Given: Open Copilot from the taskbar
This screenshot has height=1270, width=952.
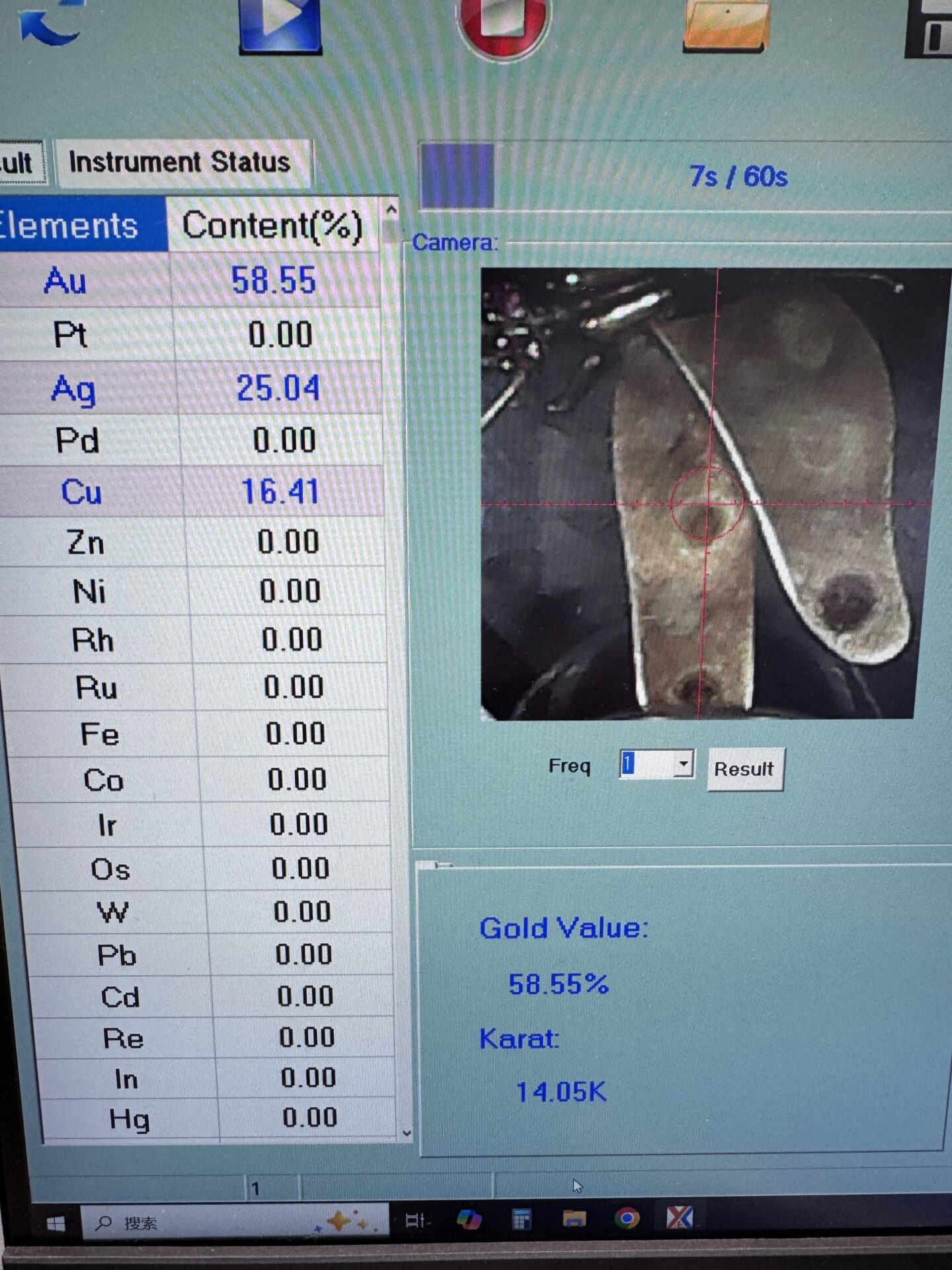Looking at the screenshot, I should tap(469, 1219).
